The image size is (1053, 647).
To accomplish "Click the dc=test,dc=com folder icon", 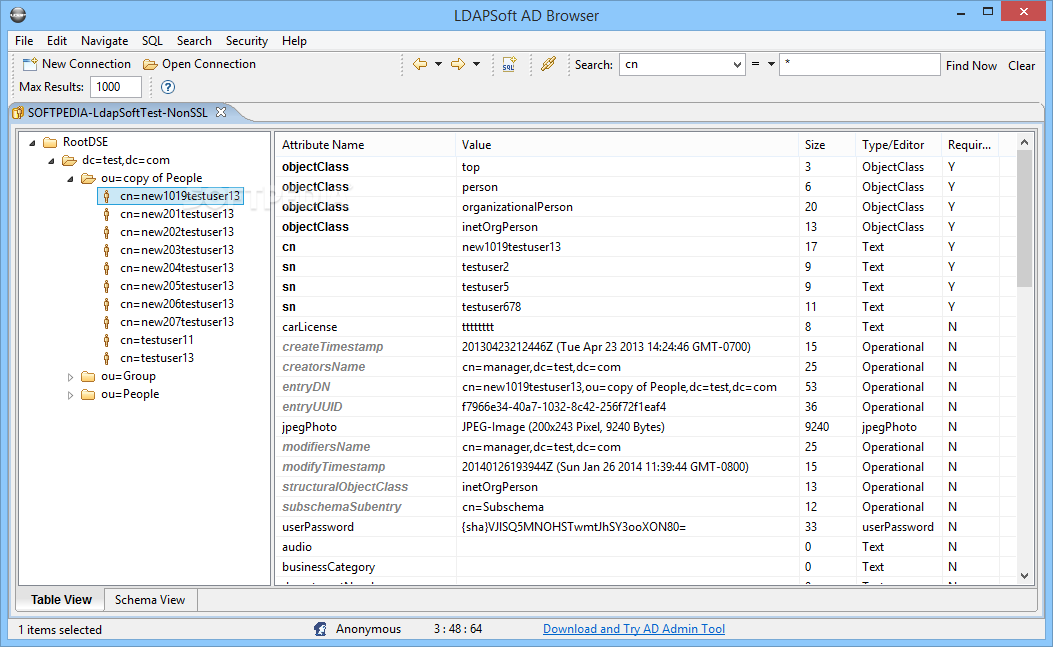I will [69, 161].
